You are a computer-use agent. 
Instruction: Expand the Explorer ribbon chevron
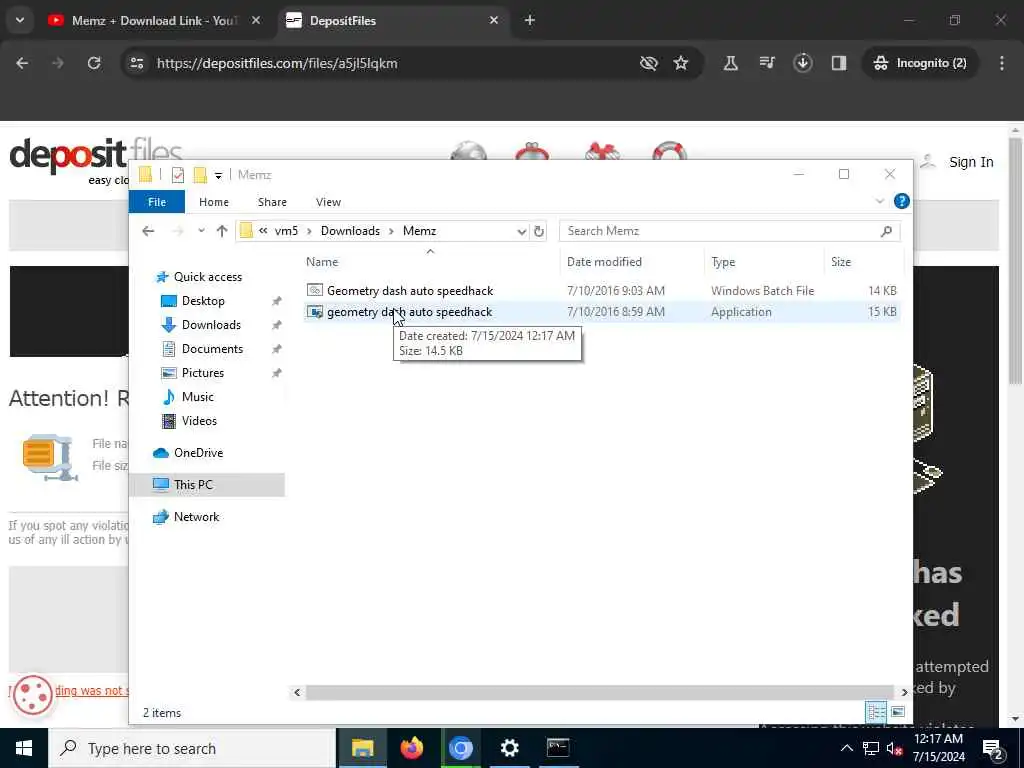879,201
